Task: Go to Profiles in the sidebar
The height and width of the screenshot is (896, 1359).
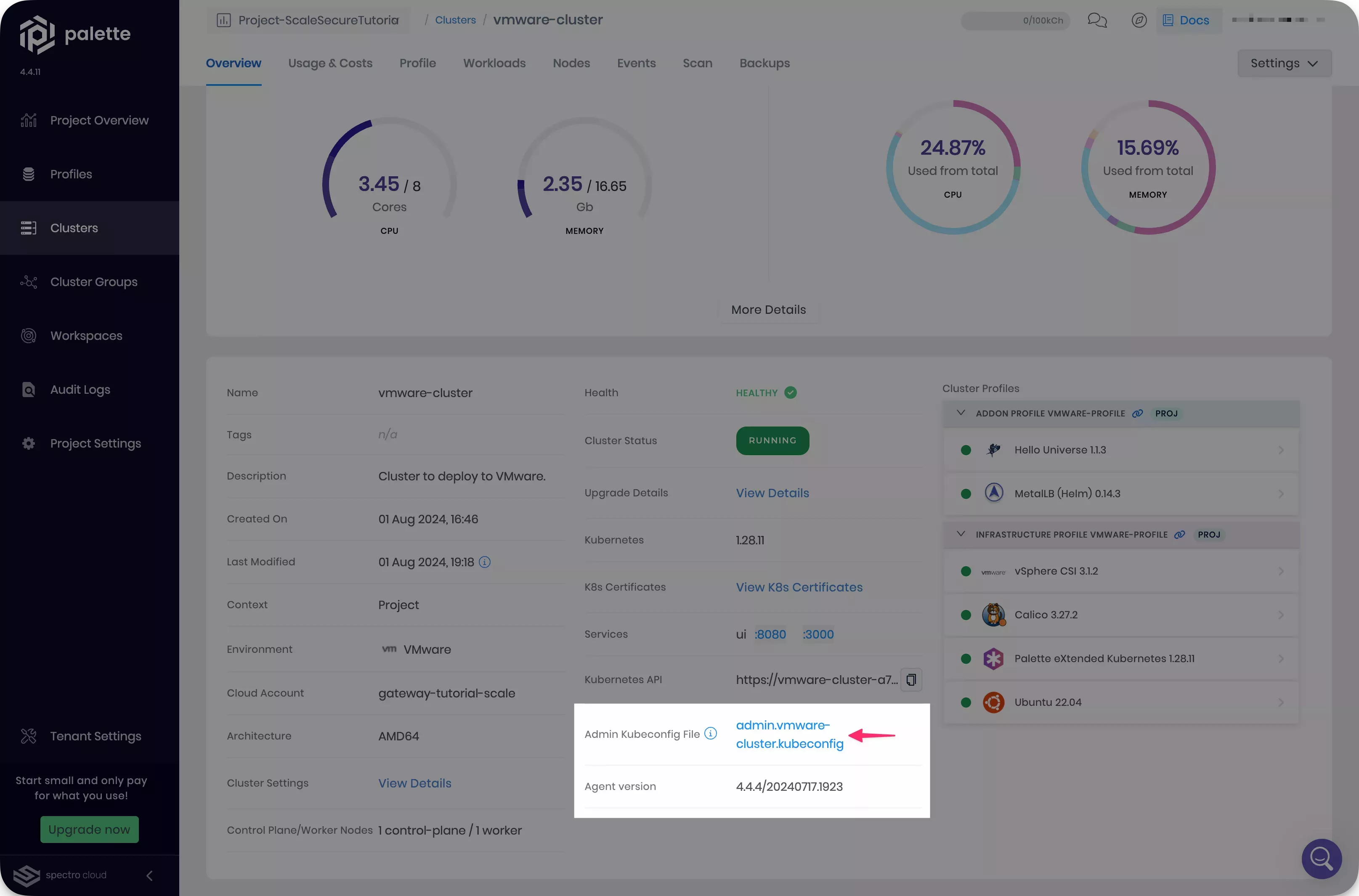Action: (89, 174)
